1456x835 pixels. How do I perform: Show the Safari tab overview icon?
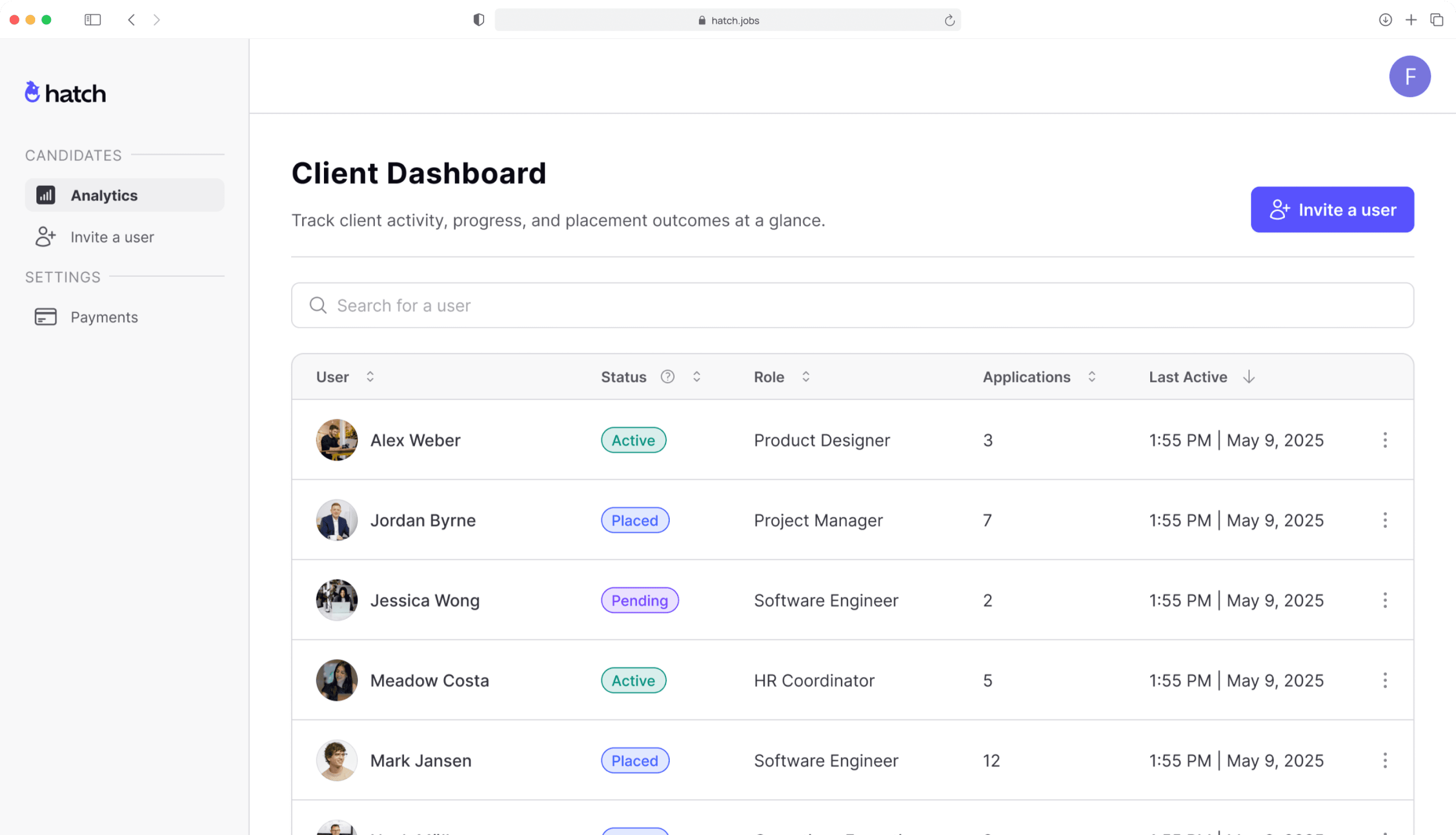coord(1437,20)
